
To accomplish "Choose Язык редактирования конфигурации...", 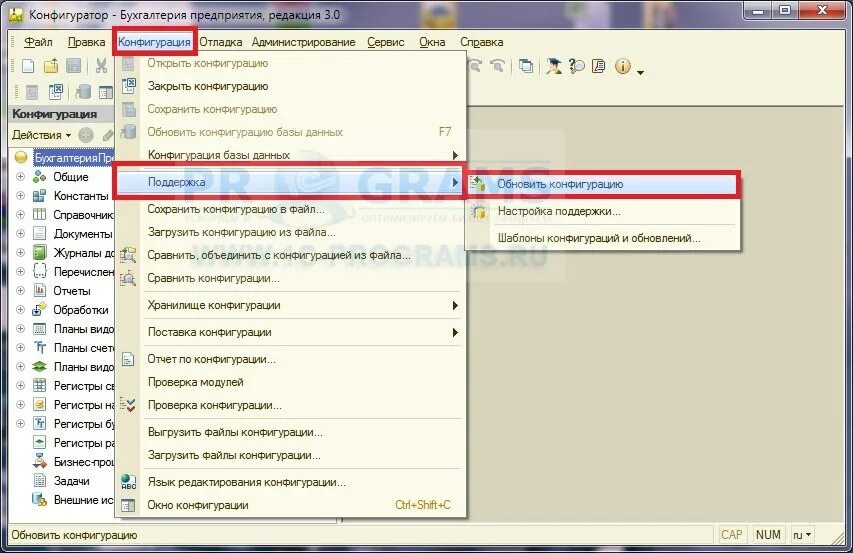I will point(291,482).
